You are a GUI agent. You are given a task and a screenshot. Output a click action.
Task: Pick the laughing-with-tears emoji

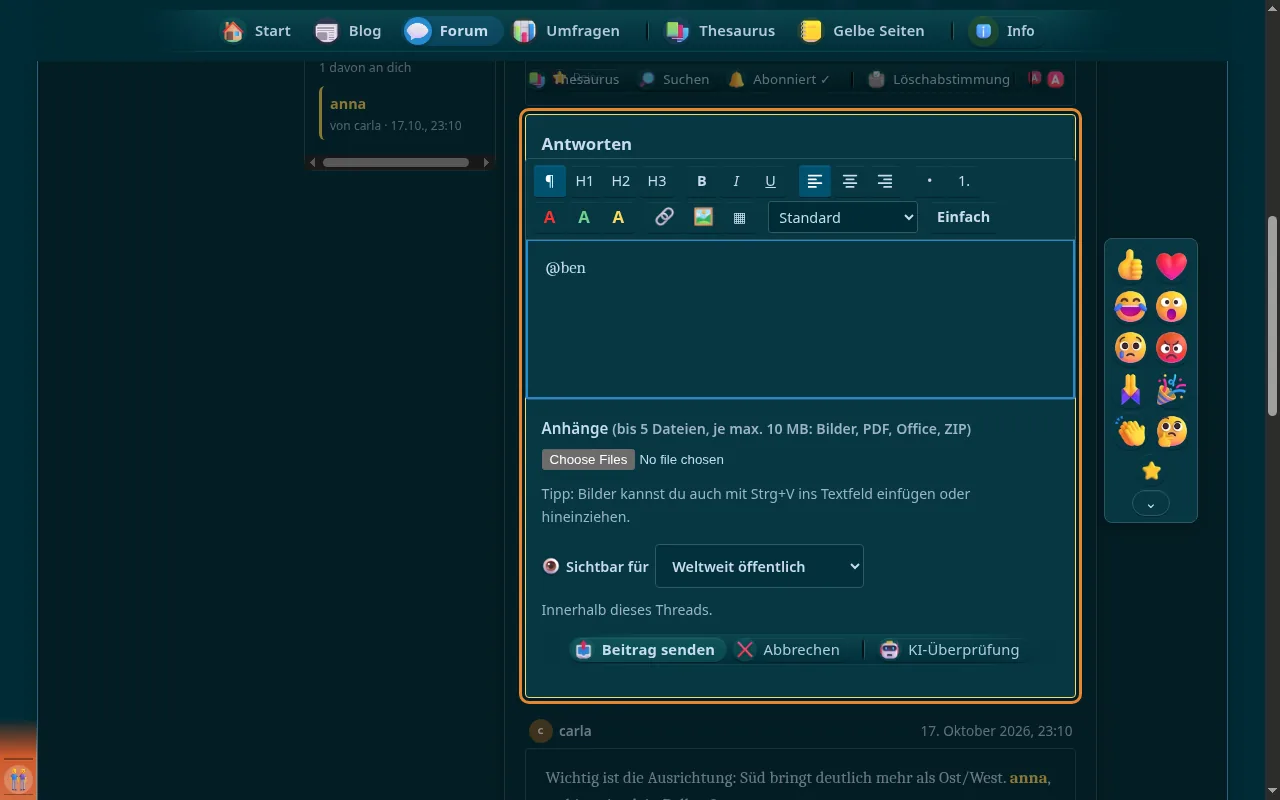point(1130,306)
